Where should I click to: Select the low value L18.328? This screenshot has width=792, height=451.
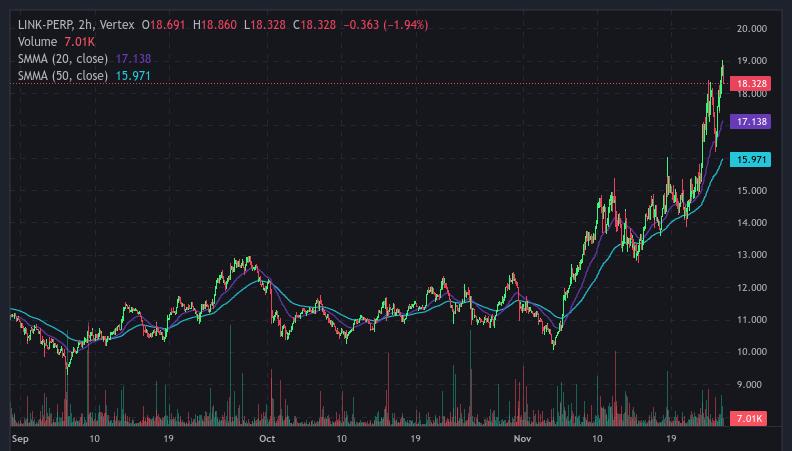click(x=265, y=25)
